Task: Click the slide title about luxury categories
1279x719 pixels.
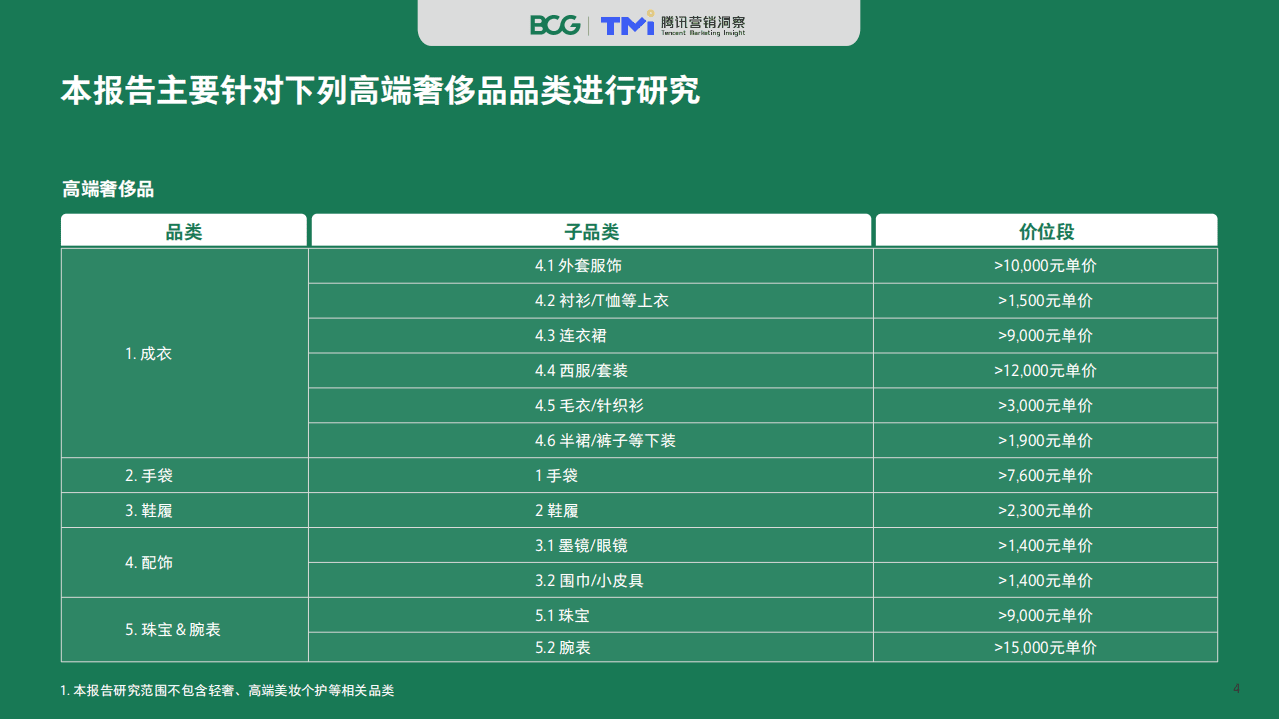Action: [374, 89]
